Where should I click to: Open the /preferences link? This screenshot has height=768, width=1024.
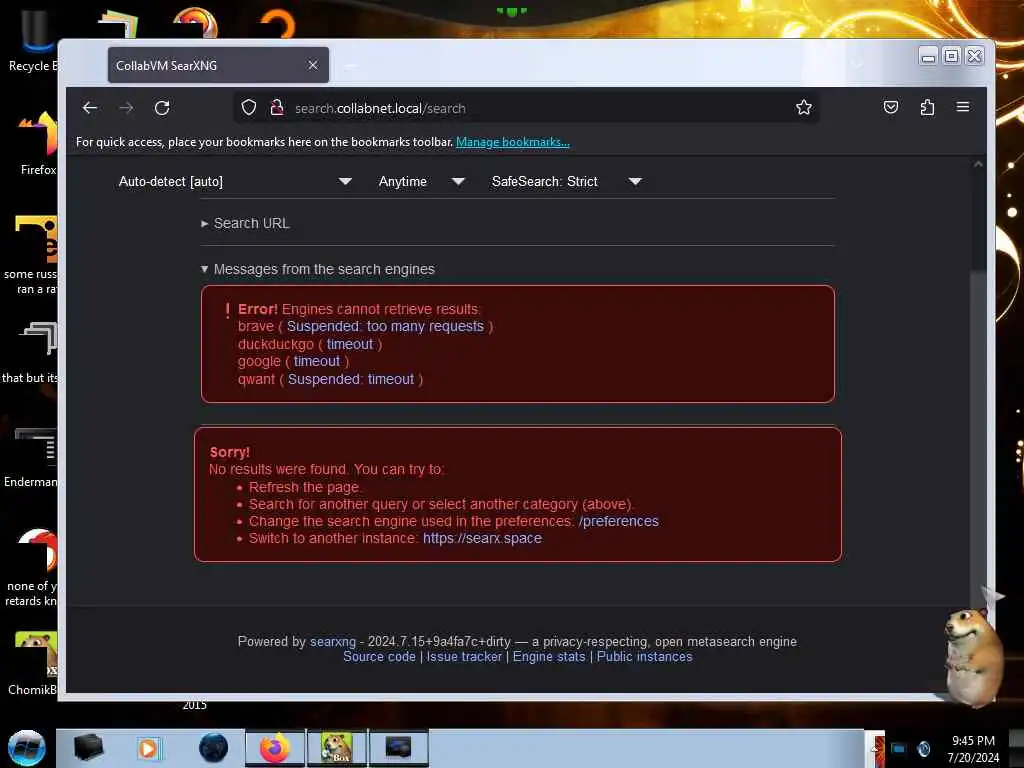point(618,521)
